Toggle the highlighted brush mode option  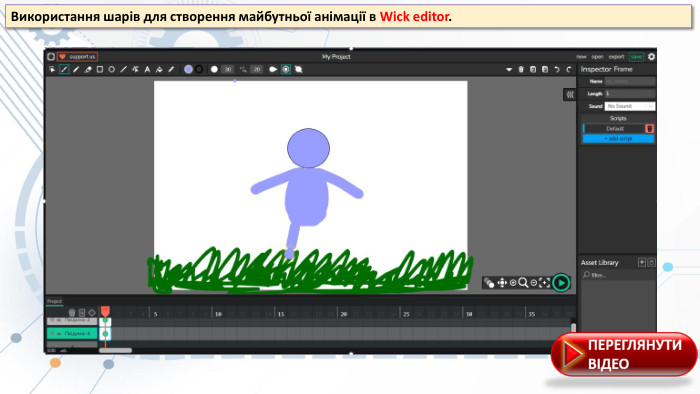[286, 69]
